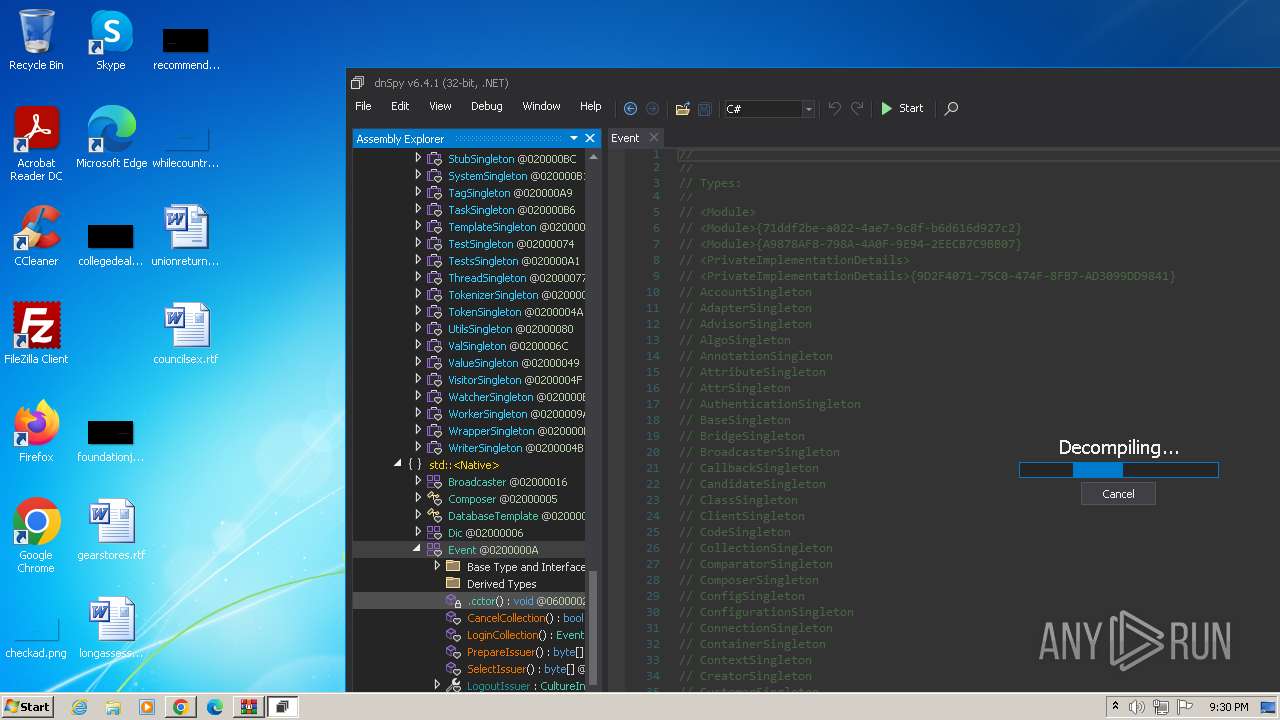Open FileZilla Client desktop shortcut
This screenshot has height=720, width=1280.
click(36, 334)
